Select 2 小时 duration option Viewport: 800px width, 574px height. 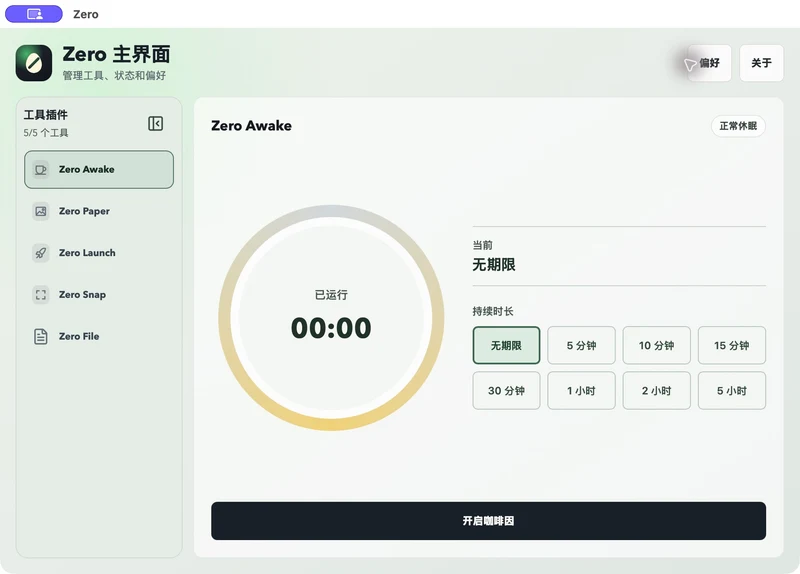[657, 391]
